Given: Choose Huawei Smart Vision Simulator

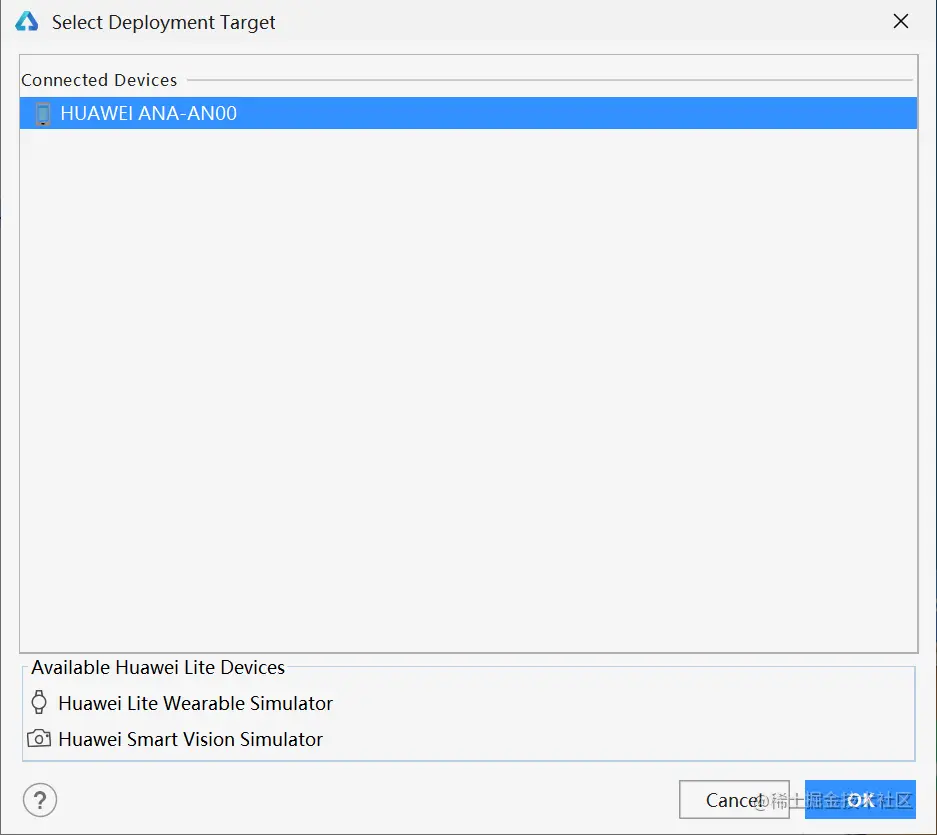Looking at the screenshot, I should tap(190, 739).
